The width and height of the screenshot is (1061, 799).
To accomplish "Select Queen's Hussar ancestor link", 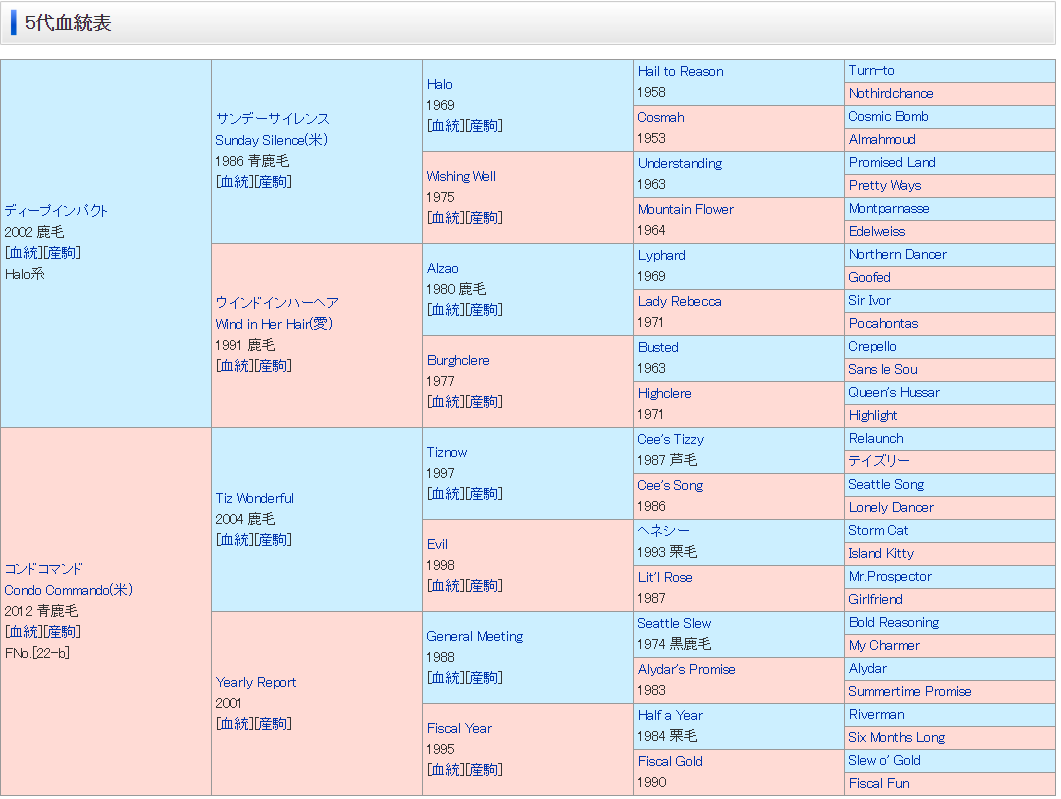I will point(895,393).
